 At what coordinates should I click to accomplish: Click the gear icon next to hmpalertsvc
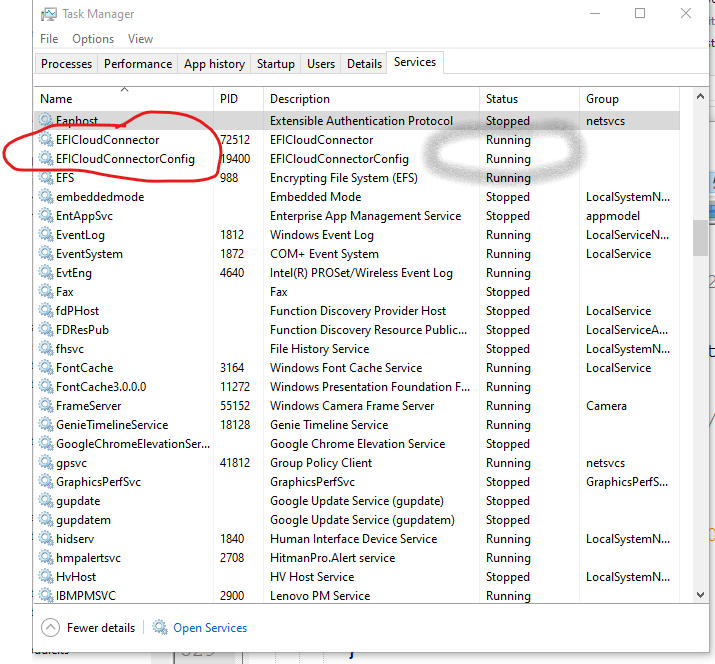click(46, 557)
